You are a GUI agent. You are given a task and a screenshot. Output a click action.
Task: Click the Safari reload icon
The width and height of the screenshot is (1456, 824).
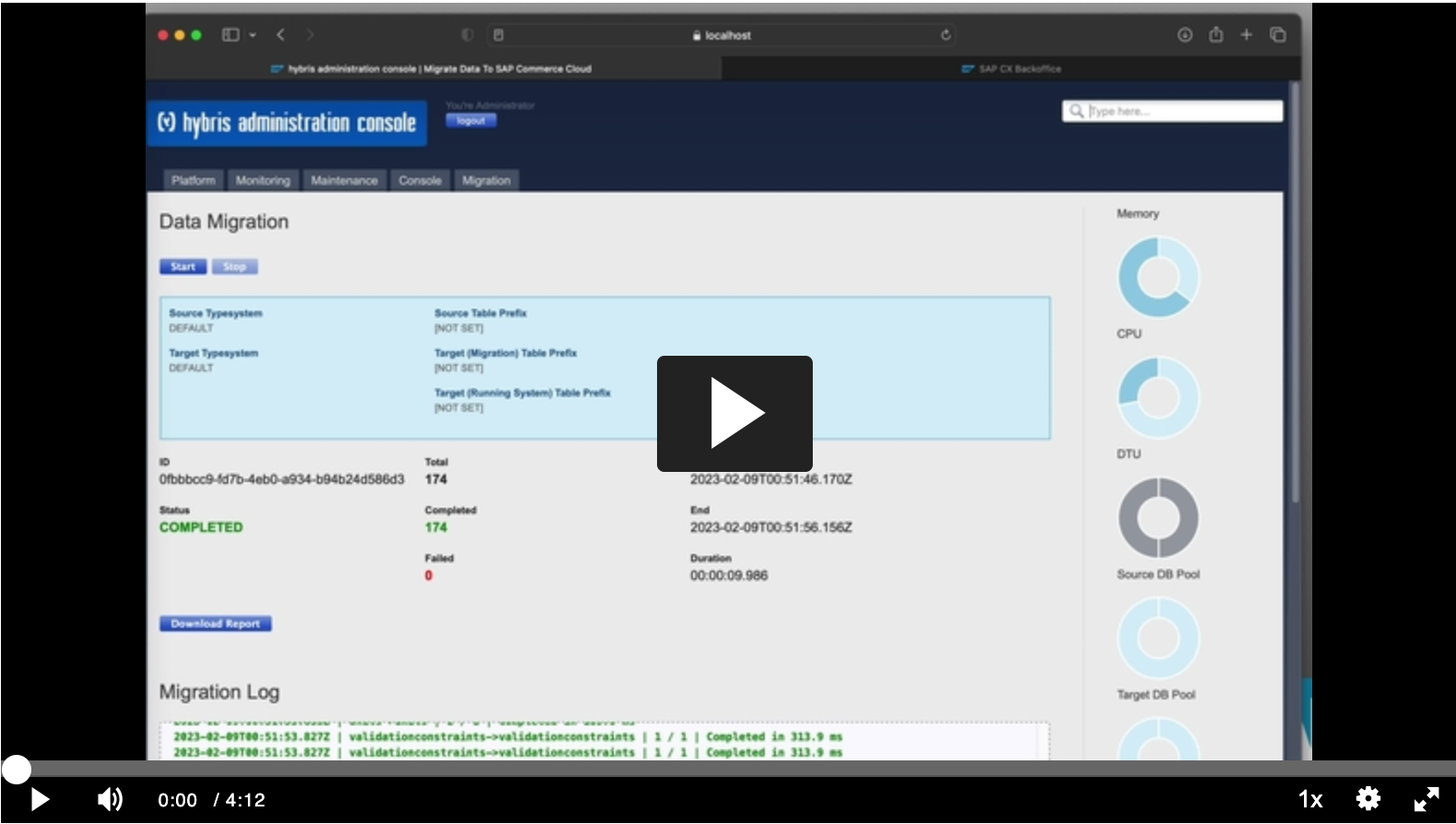point(945,35)
